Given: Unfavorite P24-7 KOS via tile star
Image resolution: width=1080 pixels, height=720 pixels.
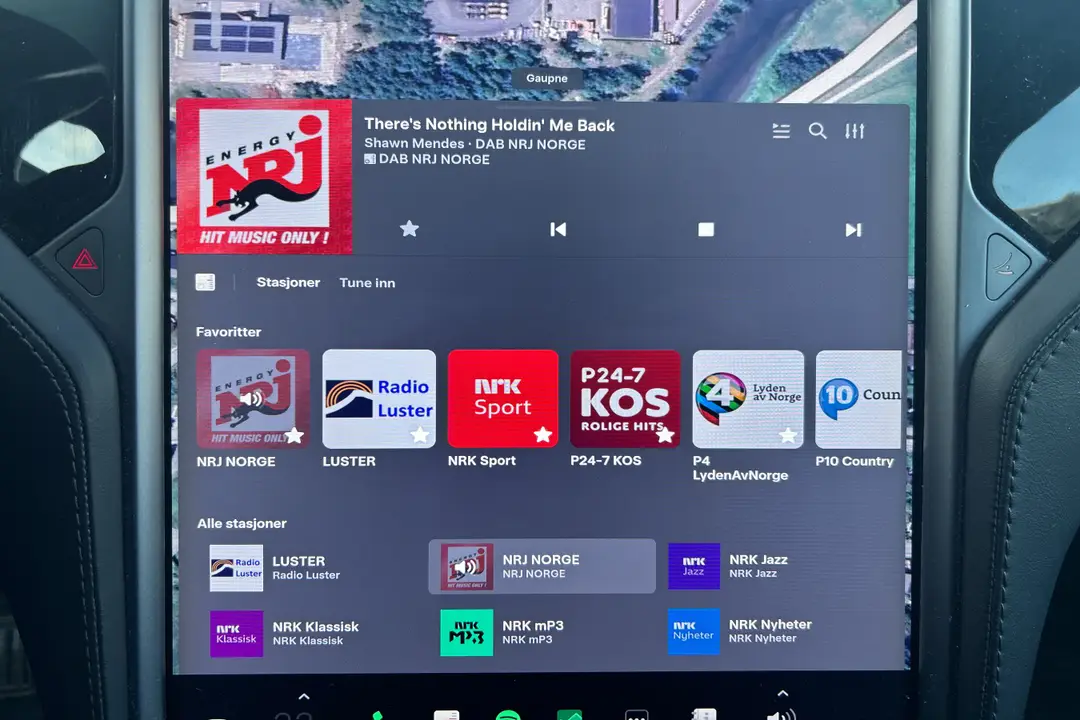Looking at the screenshot, I should click(665, 435).
